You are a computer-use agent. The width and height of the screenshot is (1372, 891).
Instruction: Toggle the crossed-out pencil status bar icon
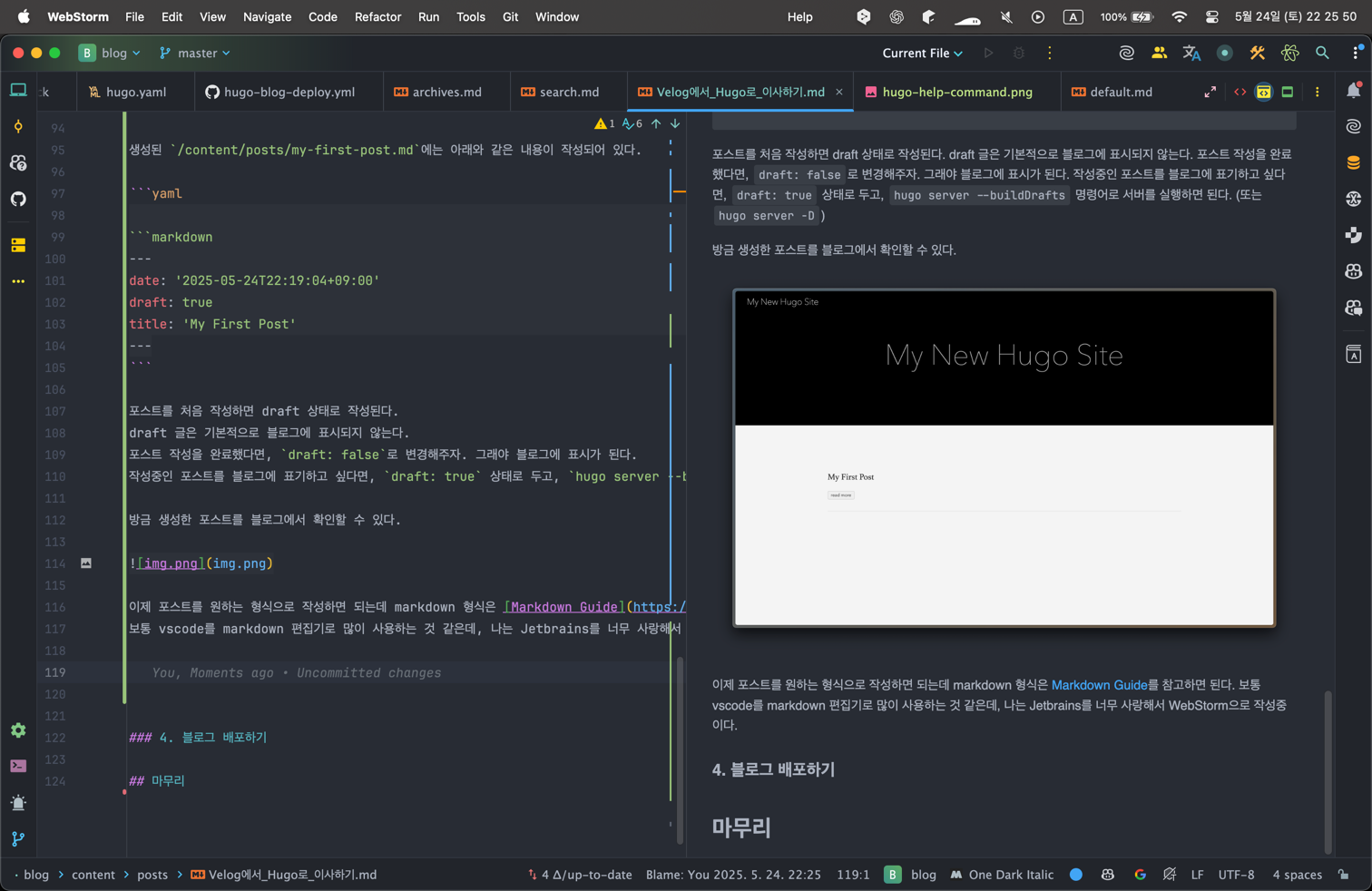pos(1170,875)
